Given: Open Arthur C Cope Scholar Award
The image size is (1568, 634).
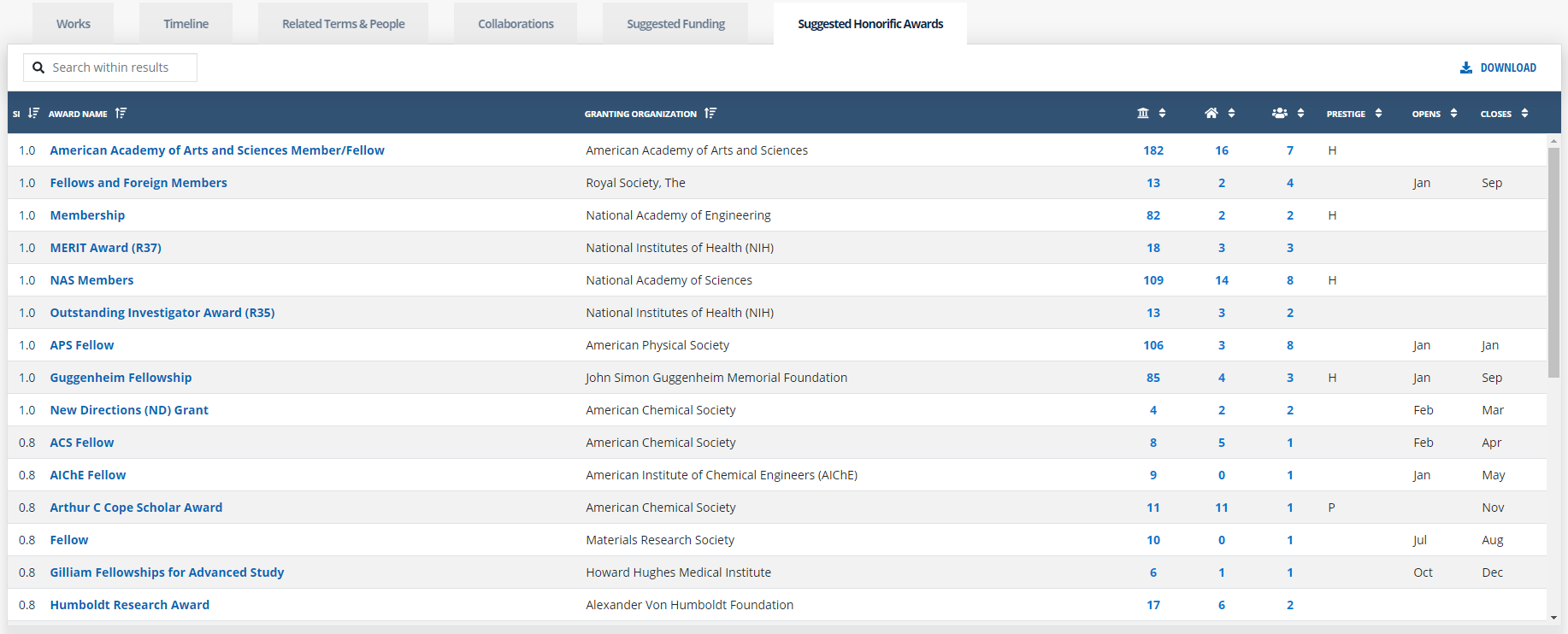Looking at the screenshot, I should 136,508.
